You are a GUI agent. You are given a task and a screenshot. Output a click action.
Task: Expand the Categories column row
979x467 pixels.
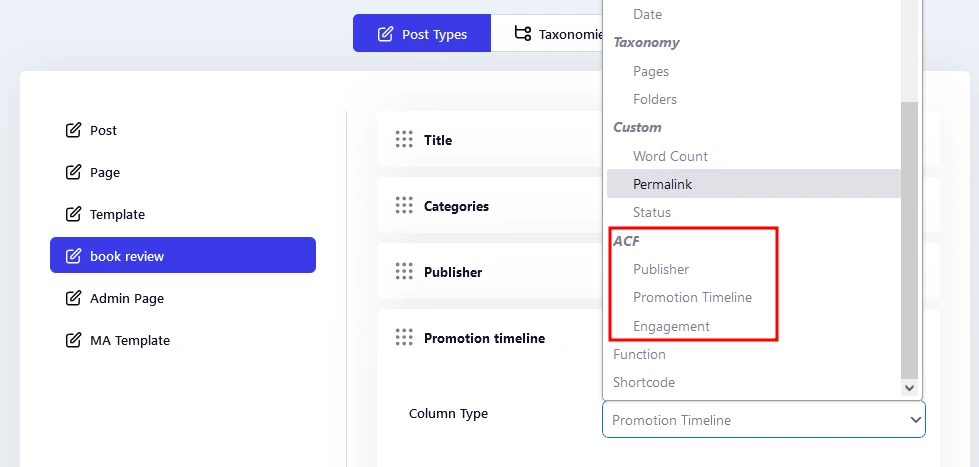[490, 205]
